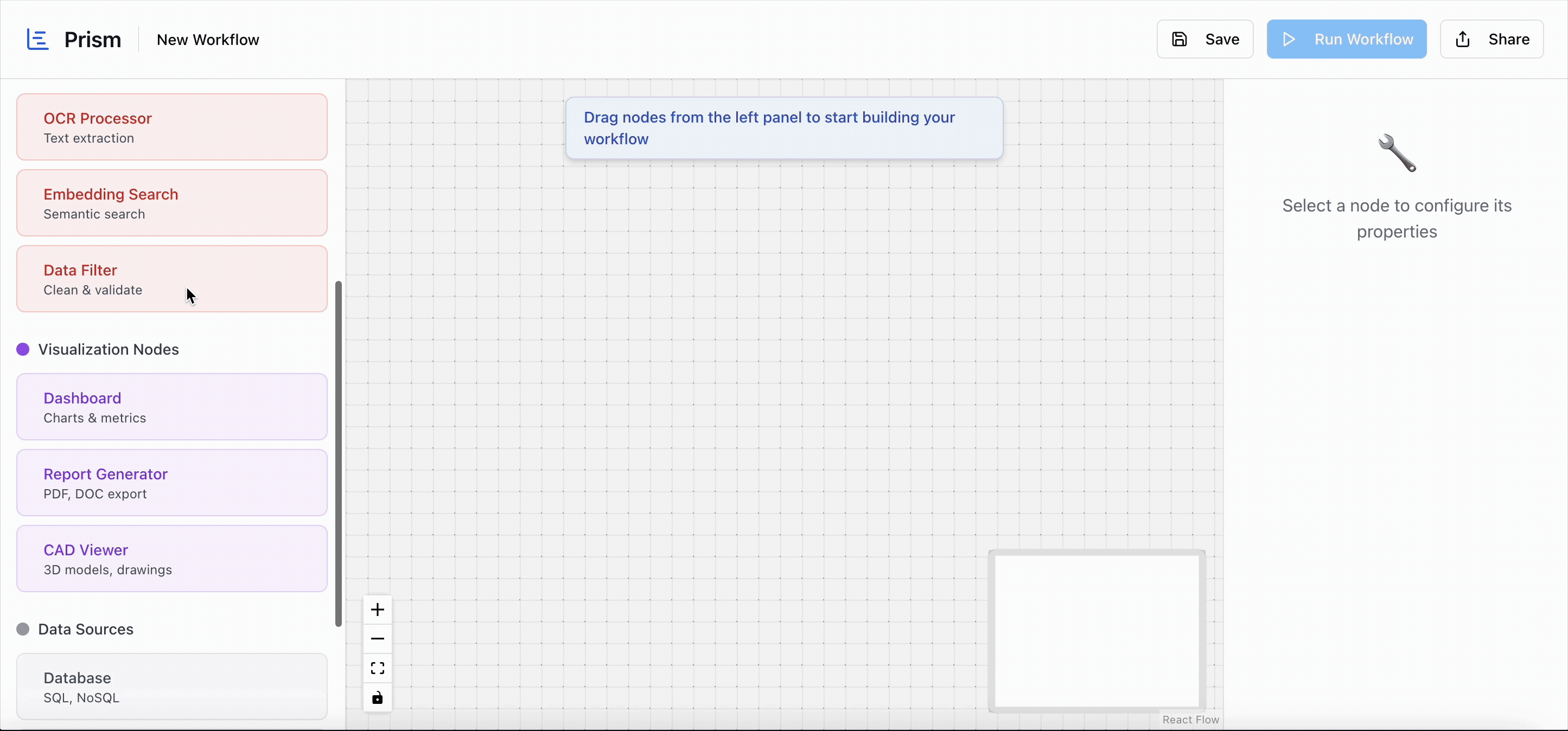
Task: Click the Share button label
Action: 1509,40
